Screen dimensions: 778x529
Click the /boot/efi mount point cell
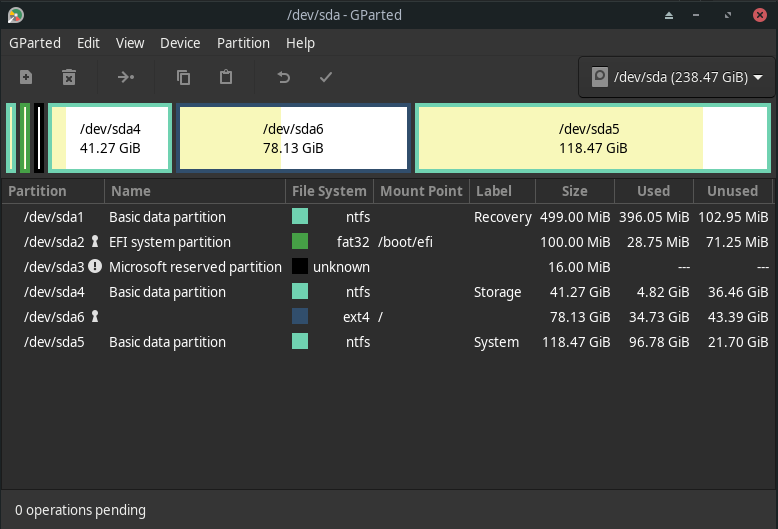tap(405, 242)
